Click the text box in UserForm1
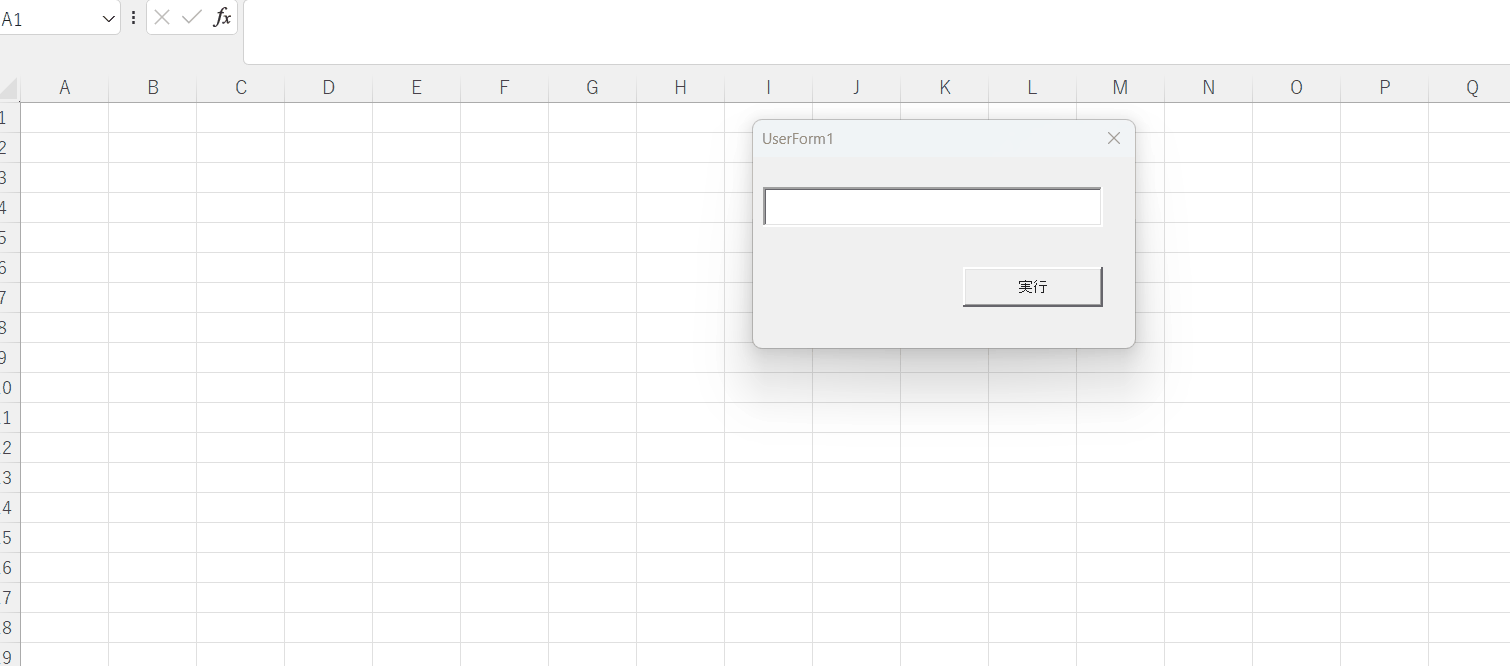The image size is (1510, 666). pos(932,207)
